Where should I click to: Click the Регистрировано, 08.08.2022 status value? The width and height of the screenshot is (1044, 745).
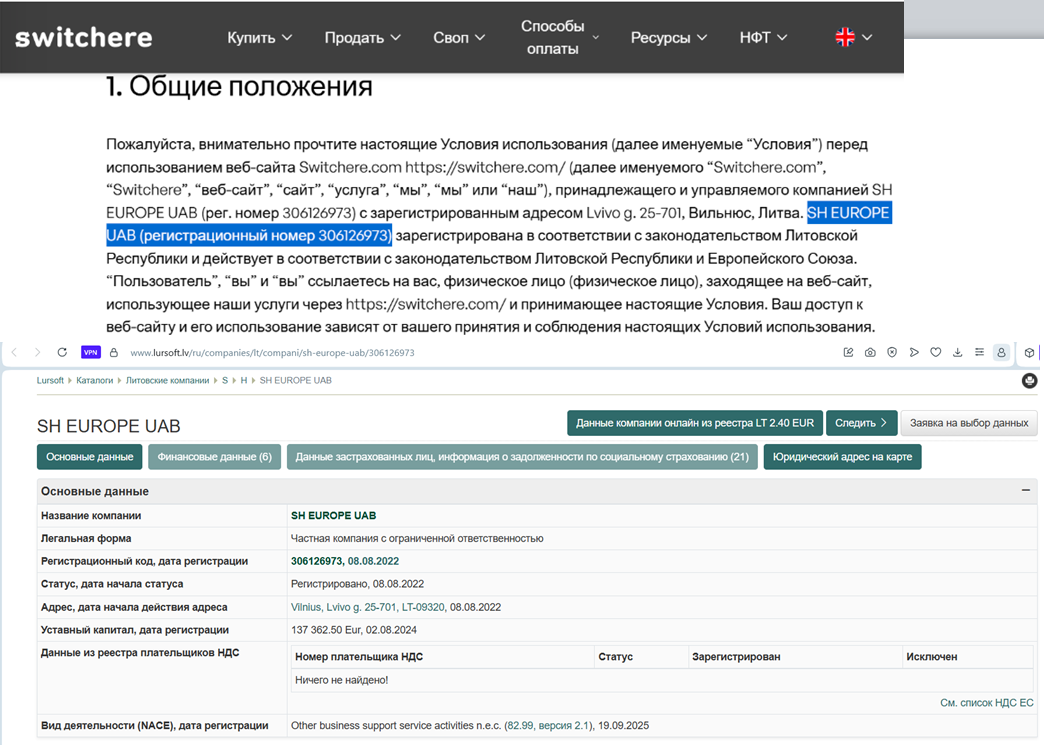point(358,584)
